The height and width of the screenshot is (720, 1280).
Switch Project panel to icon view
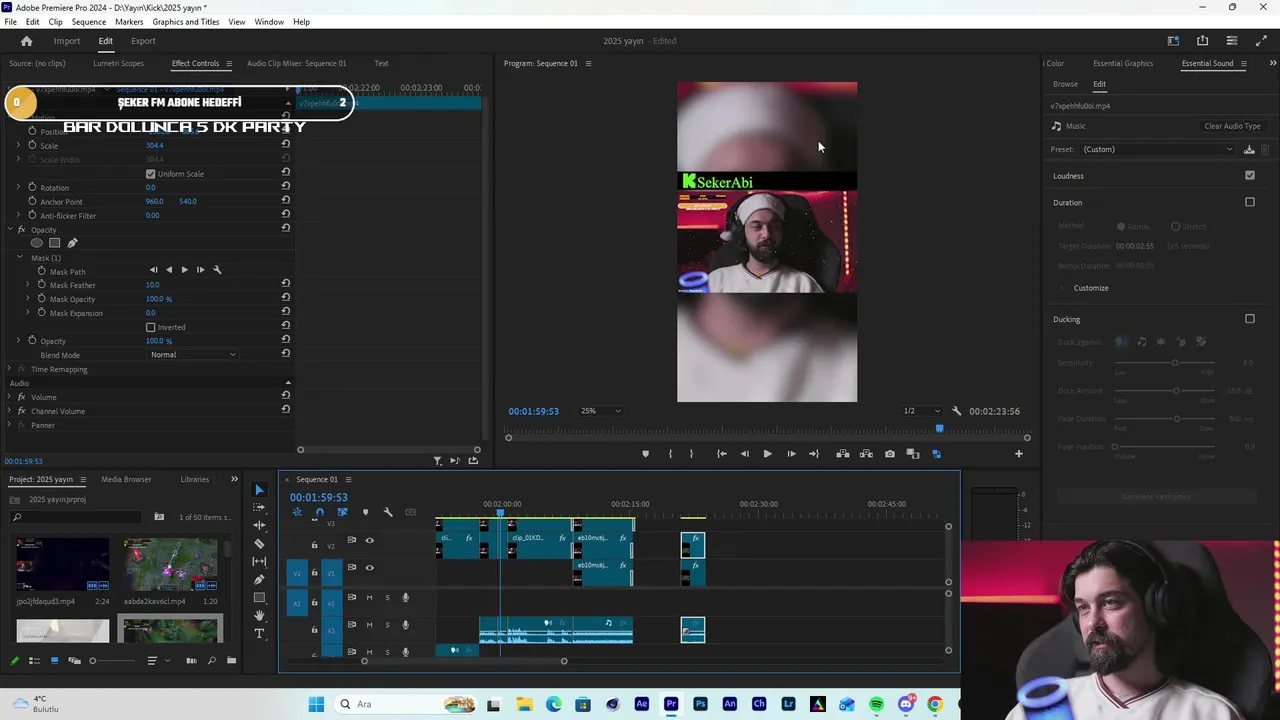pyautogui.click(x=54, y=661)
